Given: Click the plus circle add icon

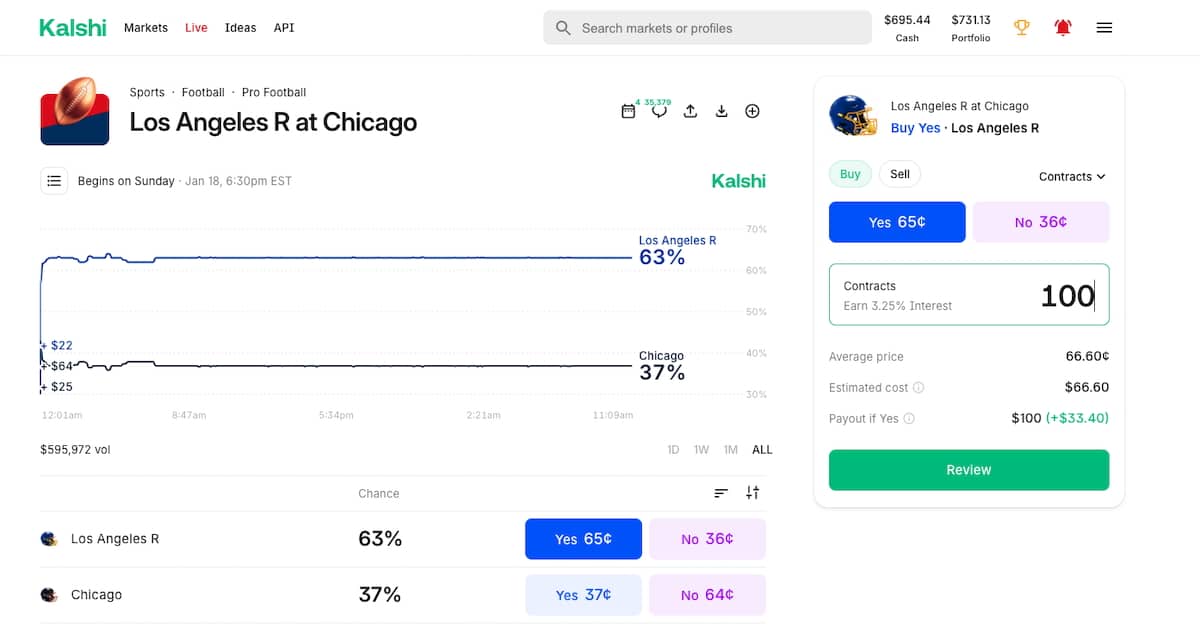Looking at the screenshot, I should (752, 111).
